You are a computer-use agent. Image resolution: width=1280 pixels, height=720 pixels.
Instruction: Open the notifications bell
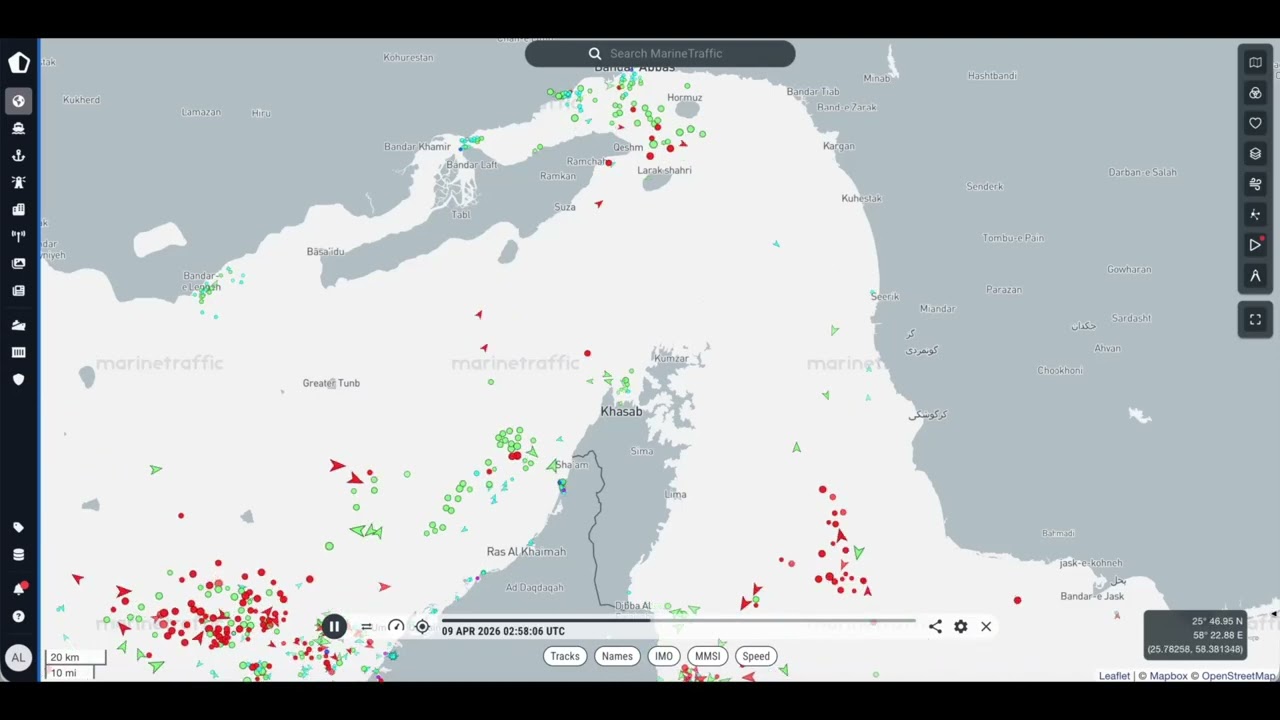(18, 588)
